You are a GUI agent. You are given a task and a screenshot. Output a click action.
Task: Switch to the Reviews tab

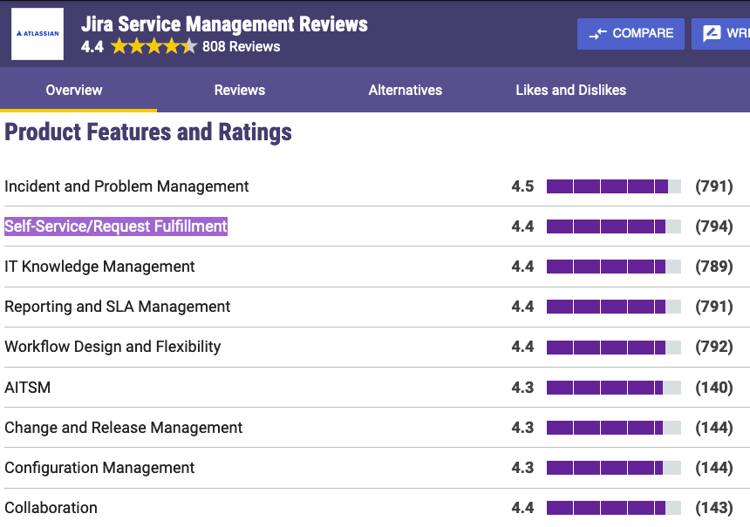click(x=240, y=90)
